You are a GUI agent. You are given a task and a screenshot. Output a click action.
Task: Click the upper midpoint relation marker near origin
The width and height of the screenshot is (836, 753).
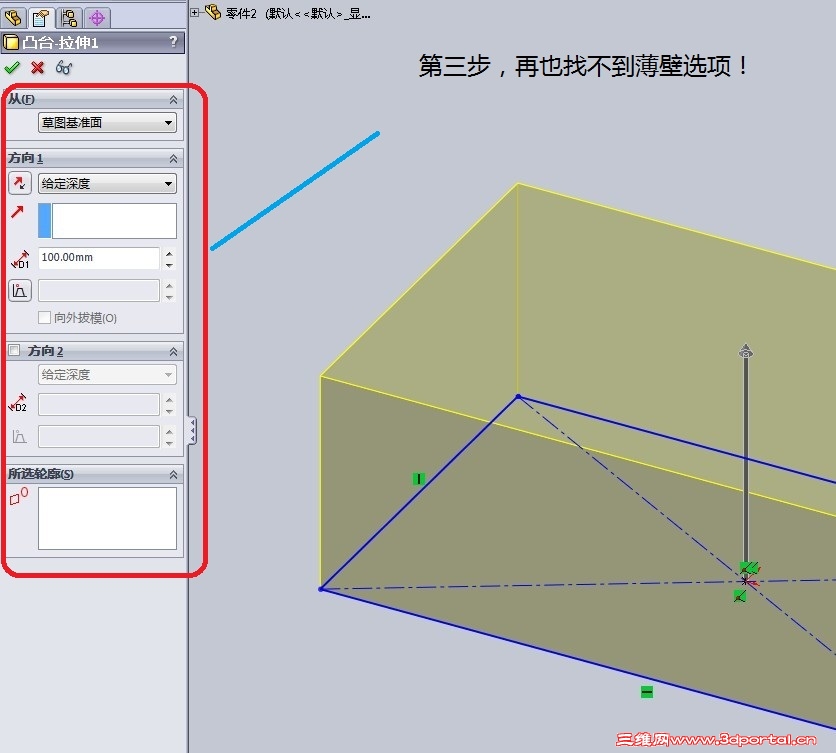(749, 567)
